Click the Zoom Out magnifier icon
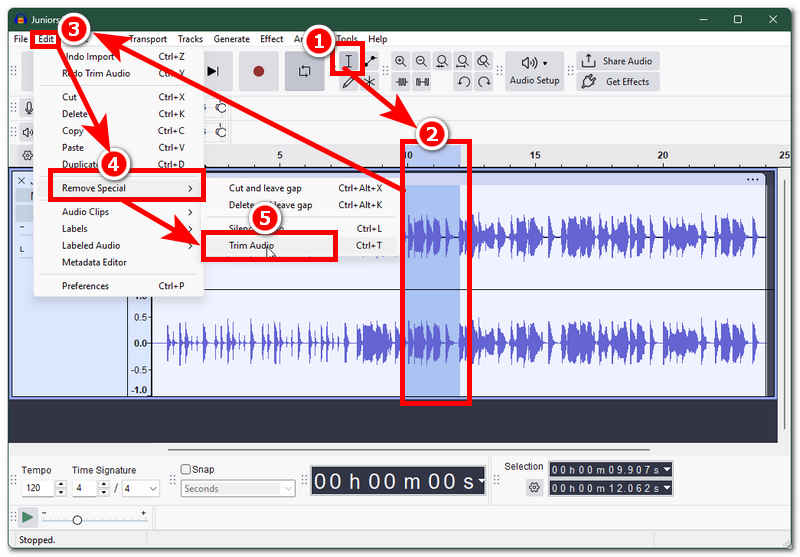The image size is (800, 557). coord(421,61)
